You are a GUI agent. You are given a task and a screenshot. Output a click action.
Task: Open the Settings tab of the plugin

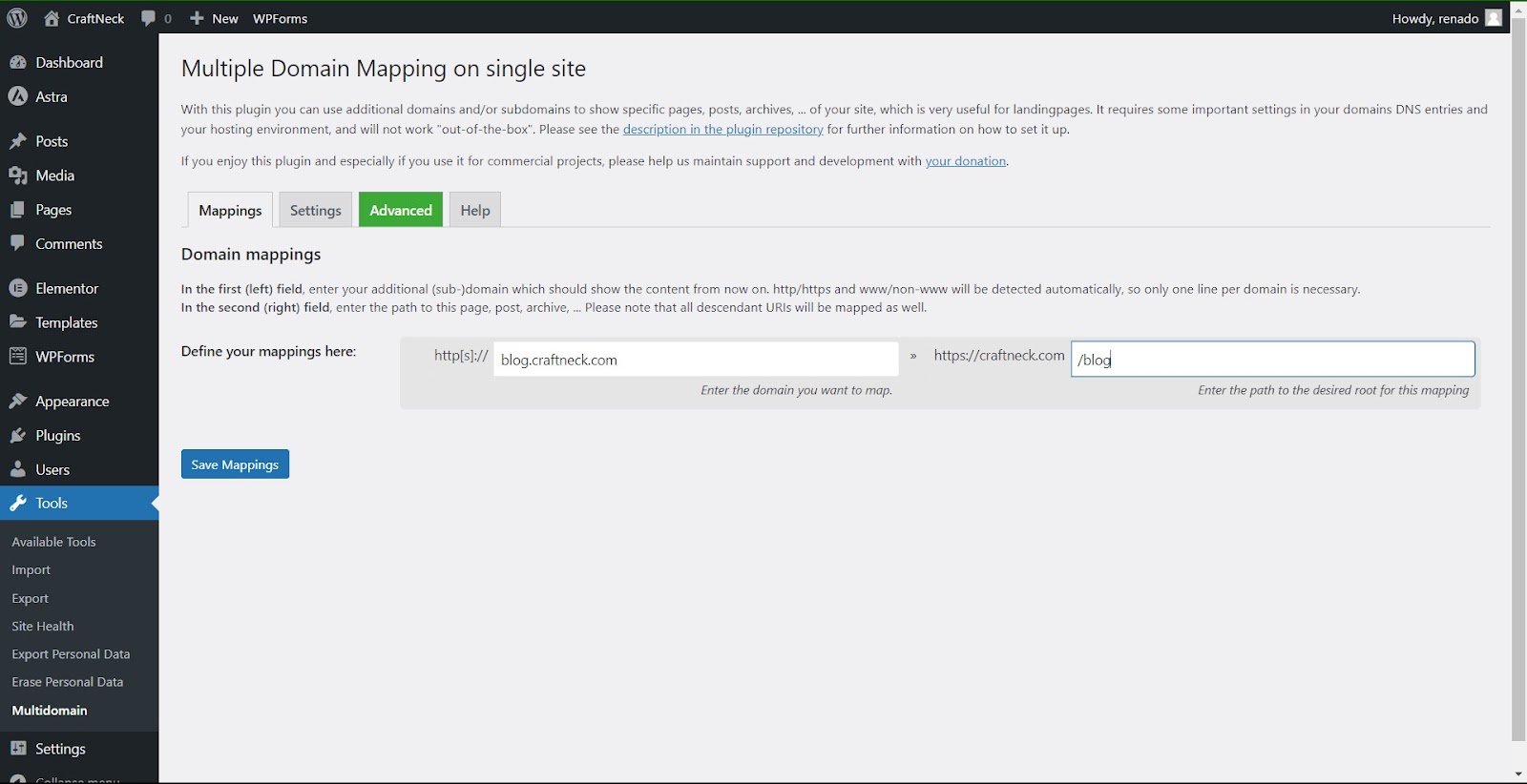[x=316, y=210]
